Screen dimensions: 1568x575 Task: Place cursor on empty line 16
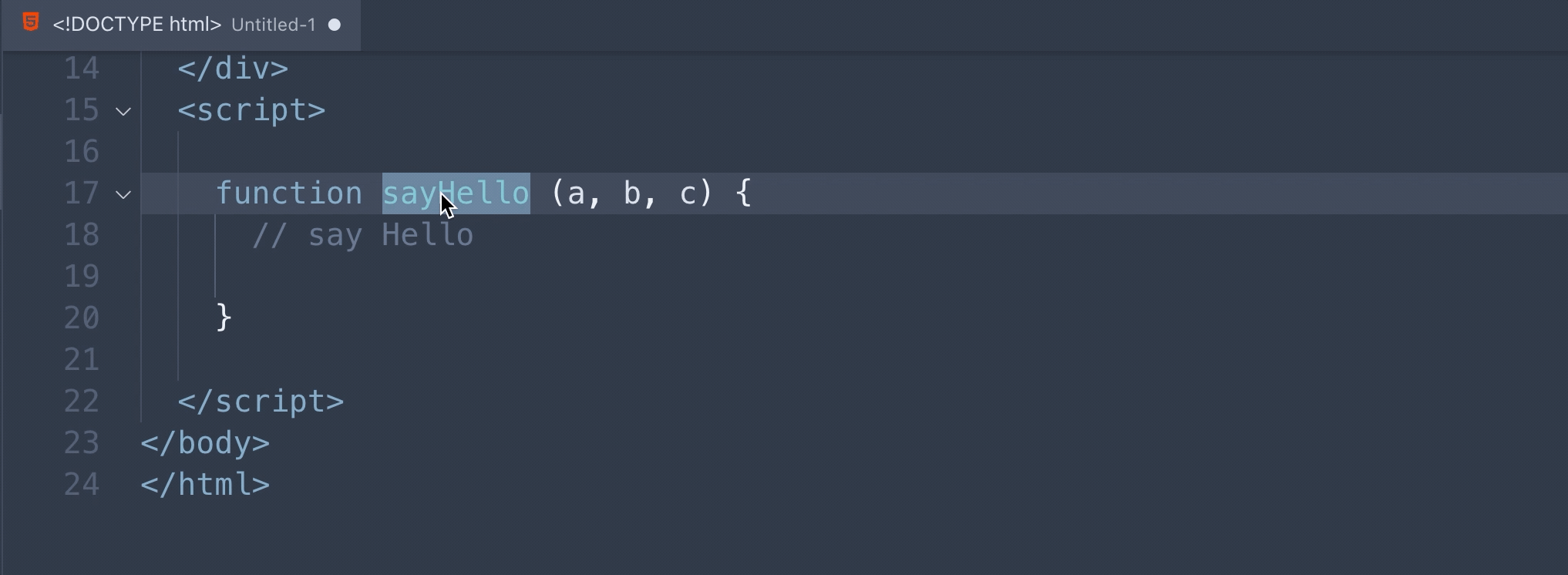point(848,152)
